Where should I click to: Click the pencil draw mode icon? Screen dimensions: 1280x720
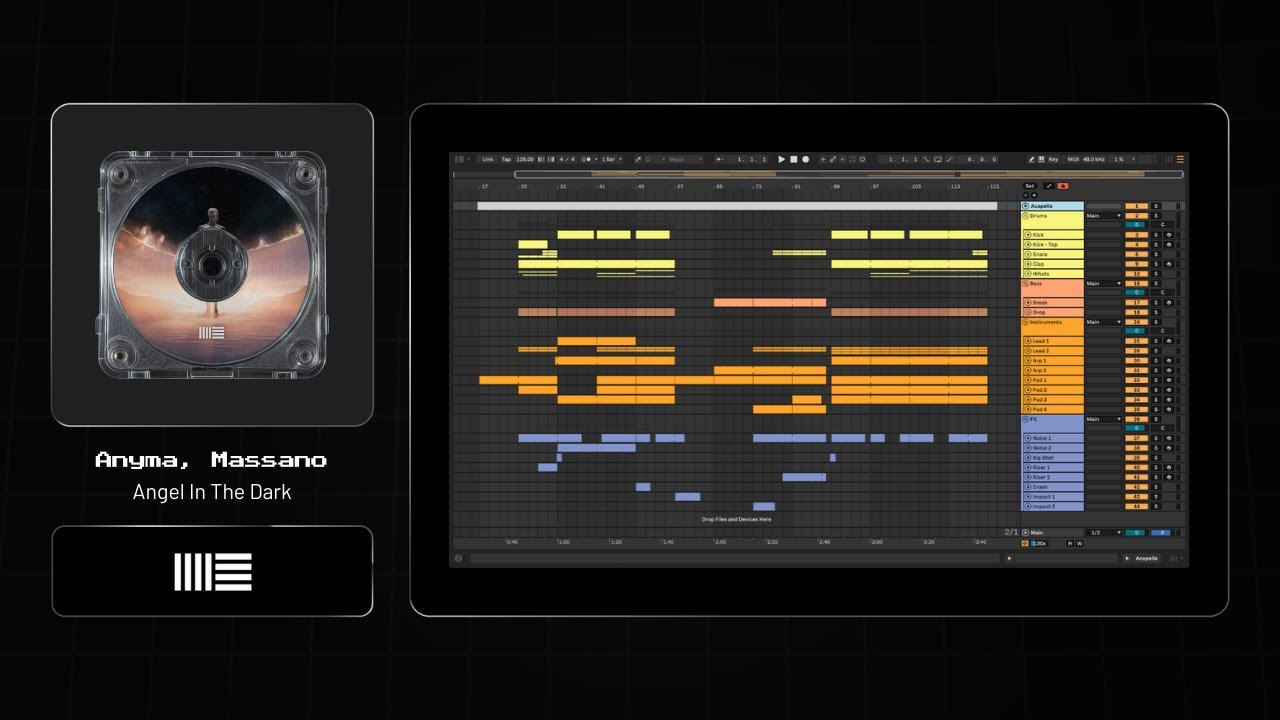click(x=1033, y=159)
